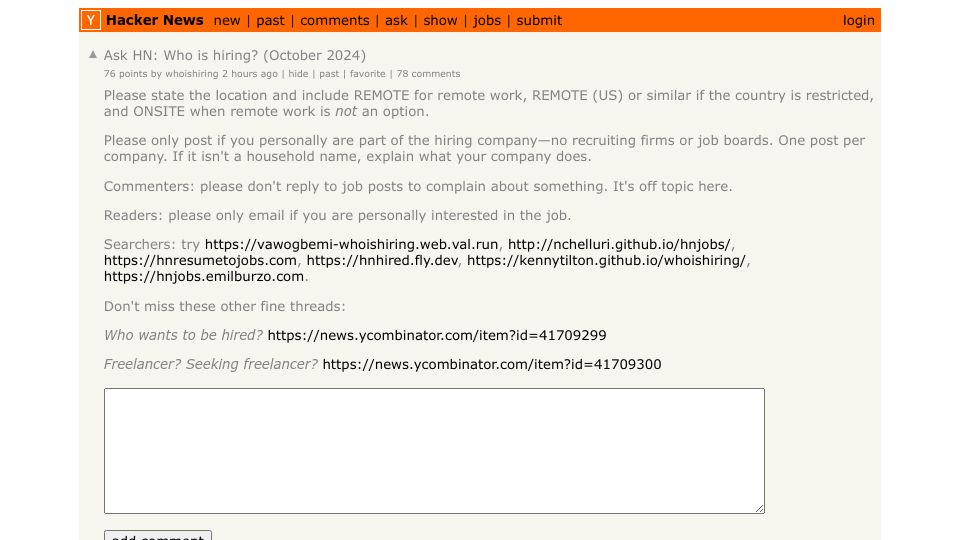Click the Y Combinator logo icon
Screen dimensions: 960x540
tap(91, 20)
